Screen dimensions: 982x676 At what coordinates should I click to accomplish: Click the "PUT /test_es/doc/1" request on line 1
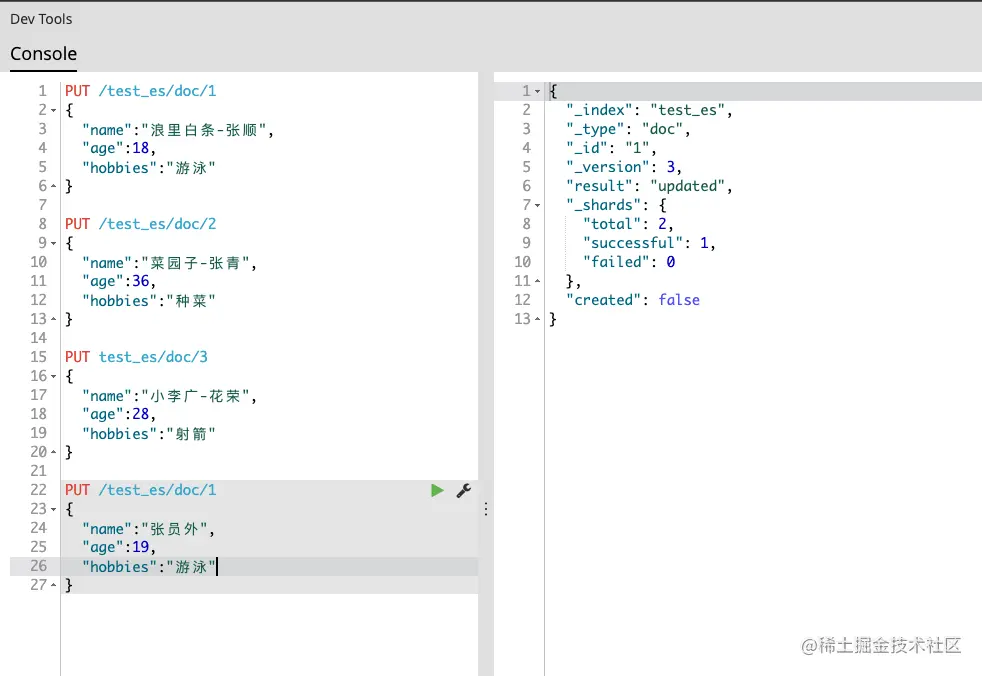(x=140, y=91)
